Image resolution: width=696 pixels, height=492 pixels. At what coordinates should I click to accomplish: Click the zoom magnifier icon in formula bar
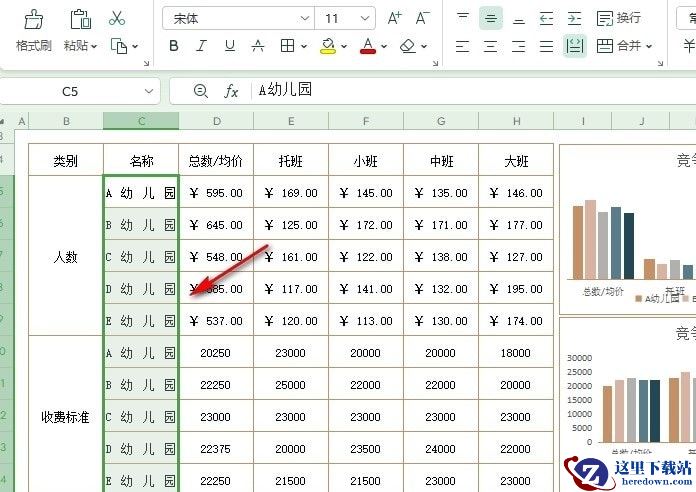click(201, 91)
